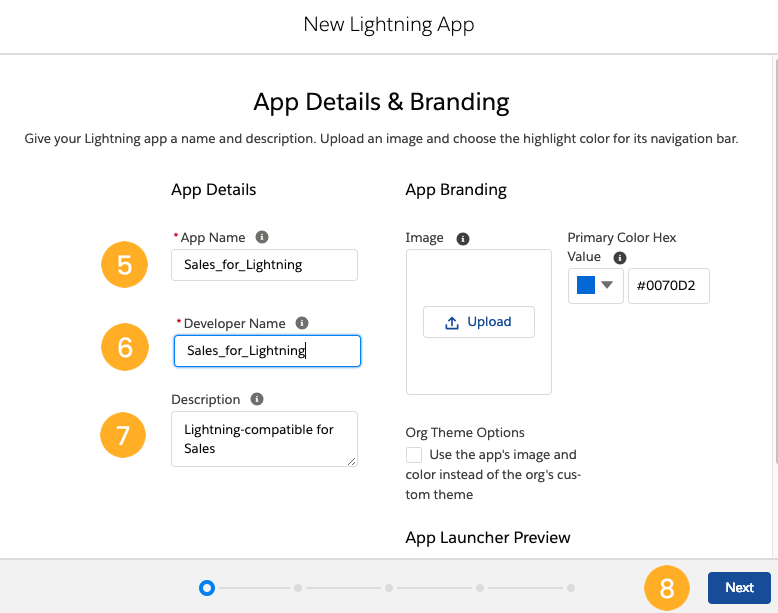The image size is (778, 613).
Task: Select the first step in progress indicator
Action: coord(207,588)
